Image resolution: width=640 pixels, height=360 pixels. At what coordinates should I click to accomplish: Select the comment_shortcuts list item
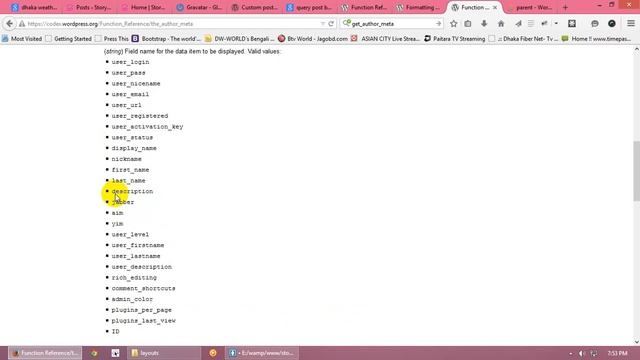pos(143,289)
